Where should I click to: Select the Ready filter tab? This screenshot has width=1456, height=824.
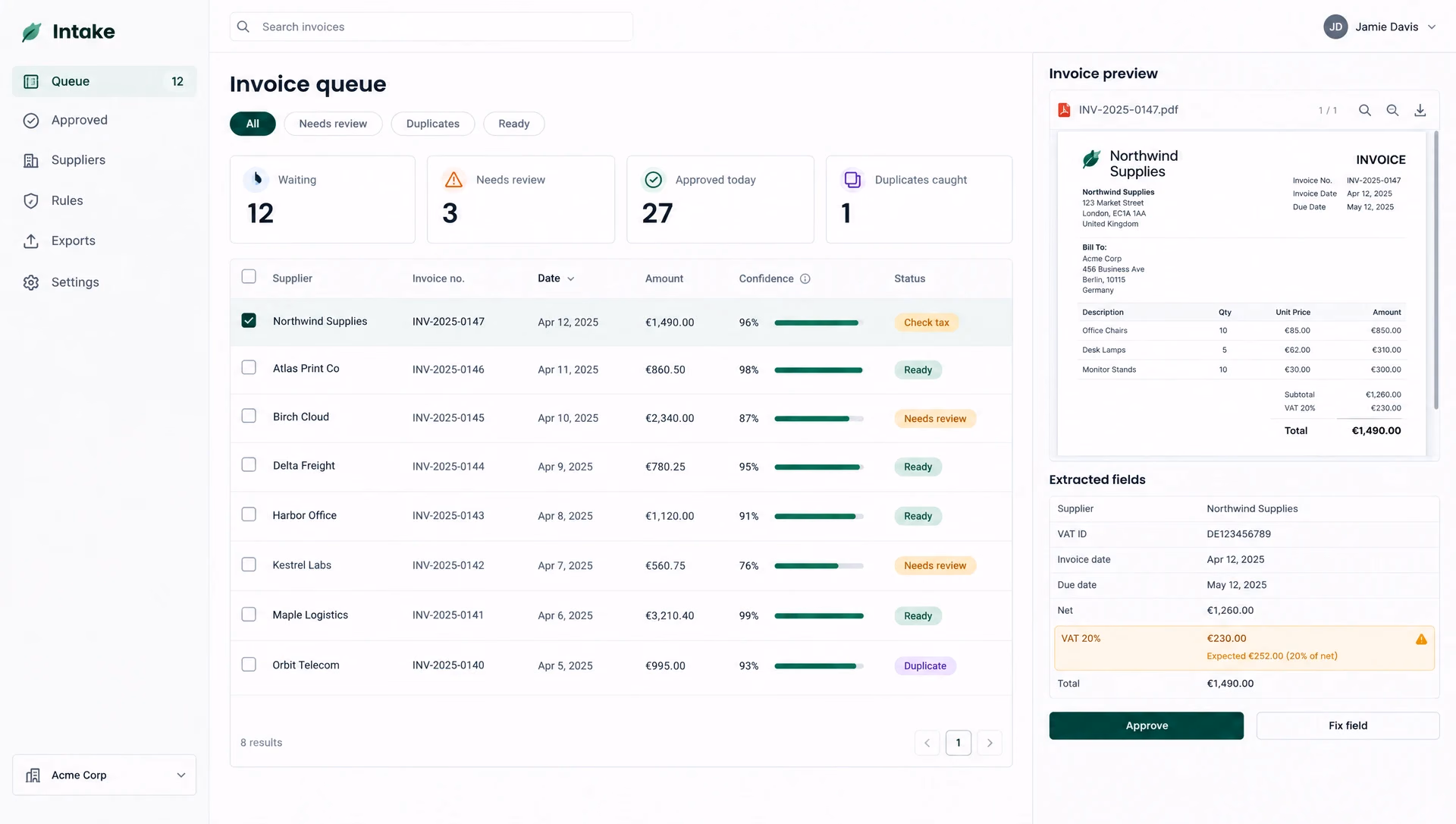(x=514, y=124)
